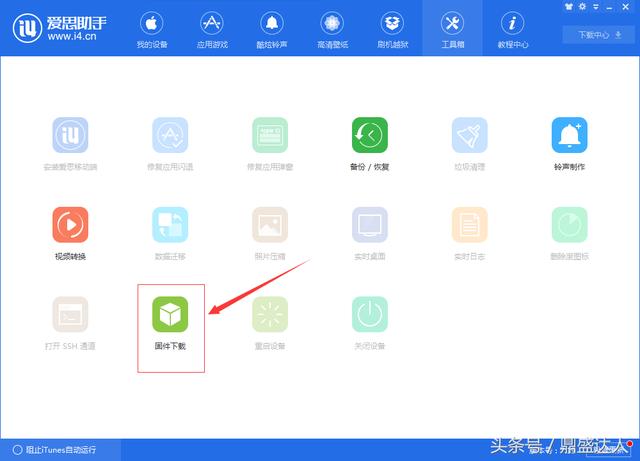This screenshot has height=461, width=640.
Task: Open the 备份/恢复 backup restore tool
Action: [x=370, y=135]
